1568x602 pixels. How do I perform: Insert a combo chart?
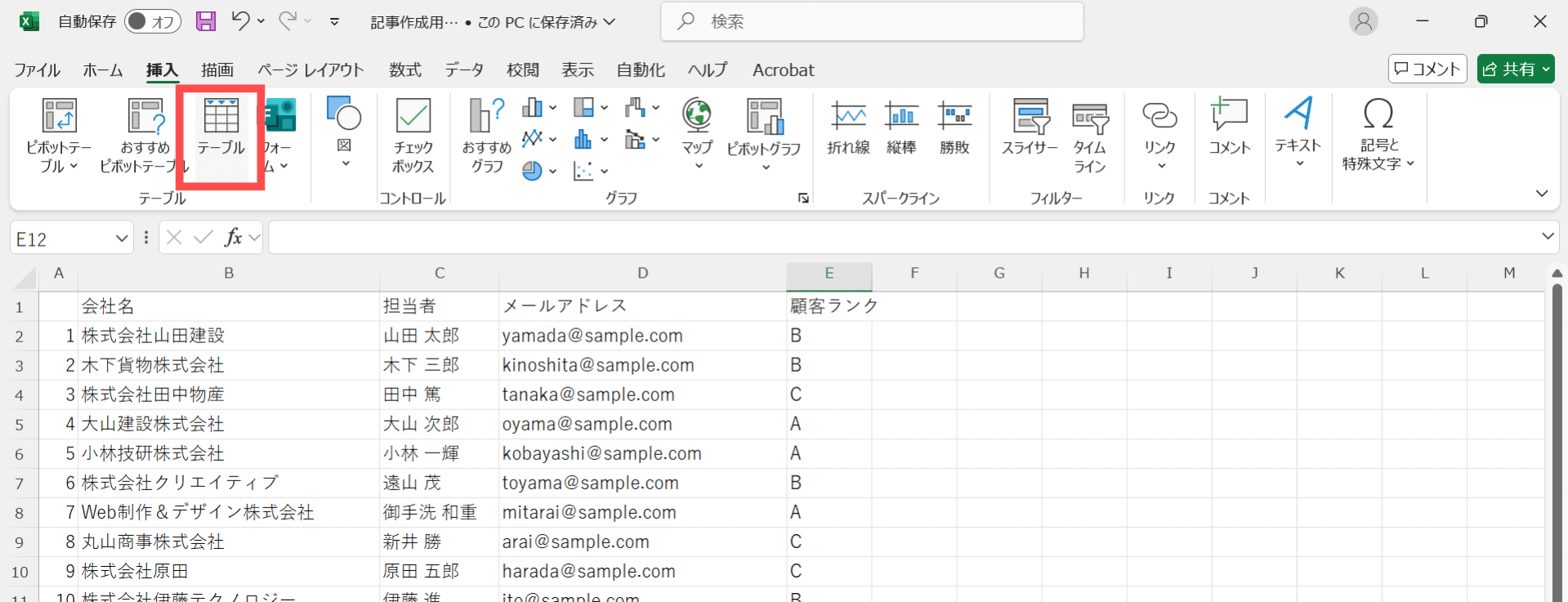(642, 139)
